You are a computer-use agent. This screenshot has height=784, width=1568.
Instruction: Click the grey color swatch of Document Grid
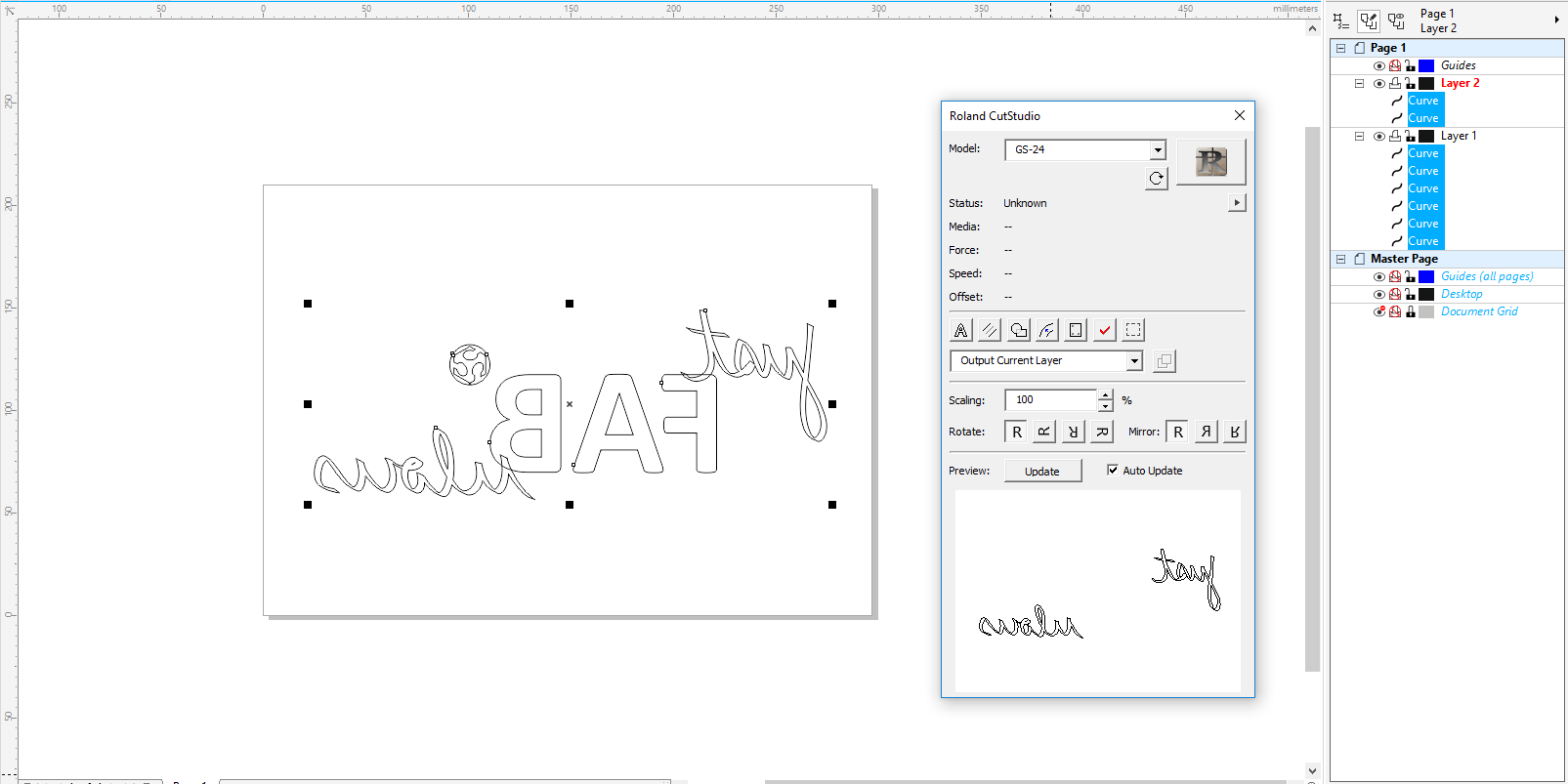pos(1426,311)
